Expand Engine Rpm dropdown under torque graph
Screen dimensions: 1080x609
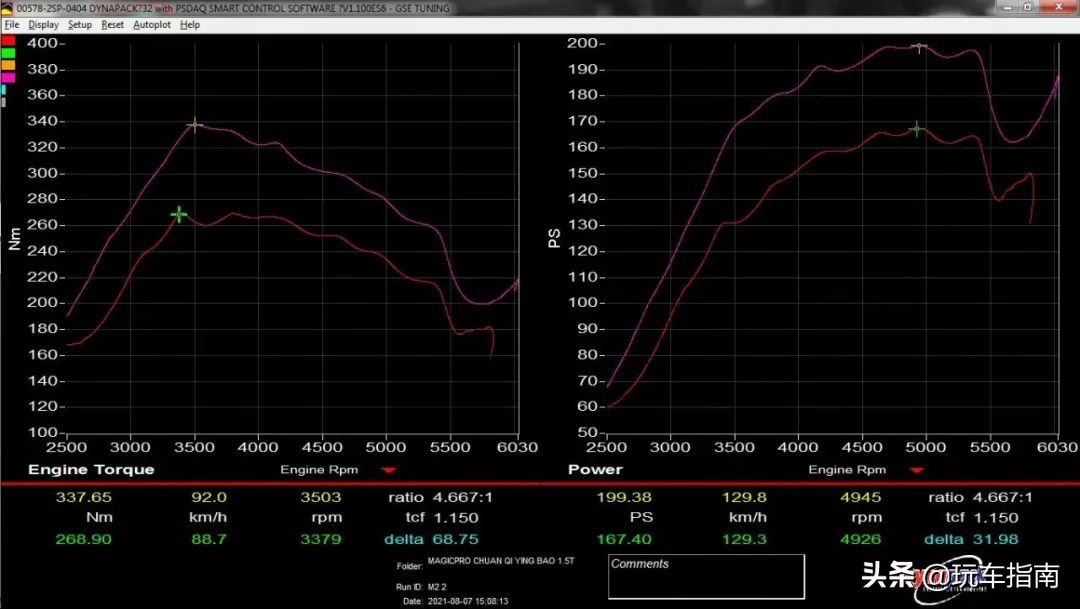pos(389,470)
